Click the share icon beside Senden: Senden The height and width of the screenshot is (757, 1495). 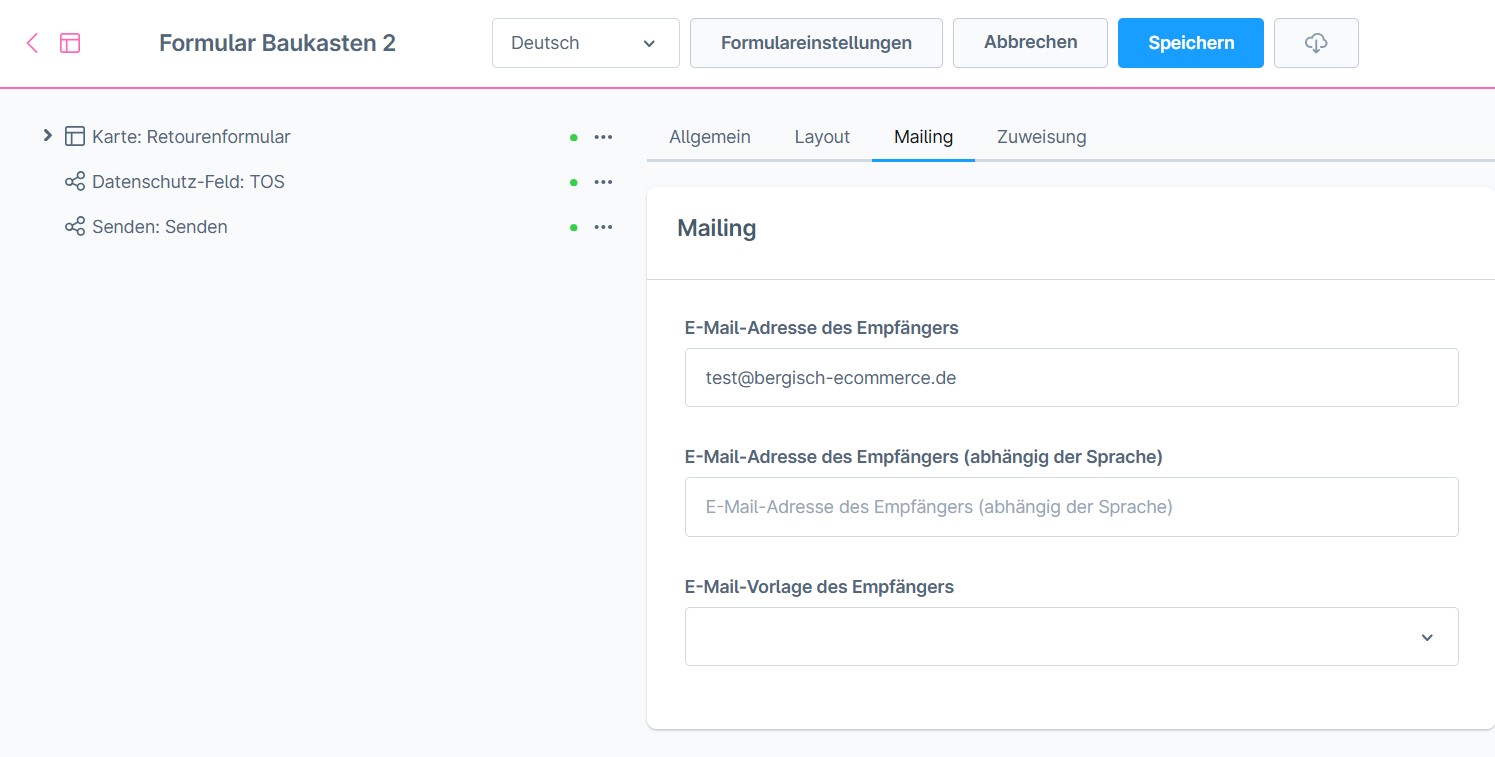click(75, 227)
